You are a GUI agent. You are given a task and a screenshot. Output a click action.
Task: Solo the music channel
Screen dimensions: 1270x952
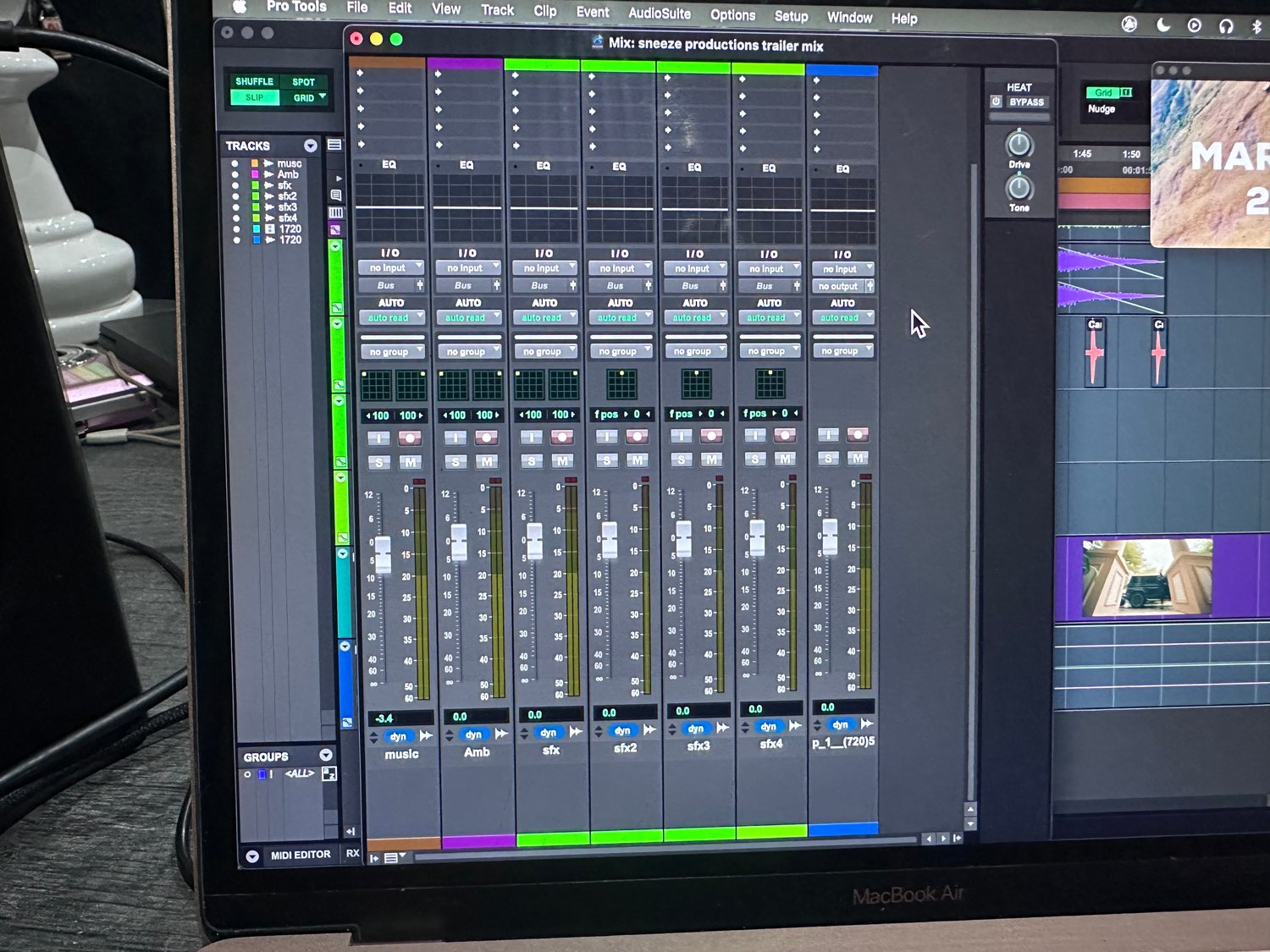[x=378, y=462]
